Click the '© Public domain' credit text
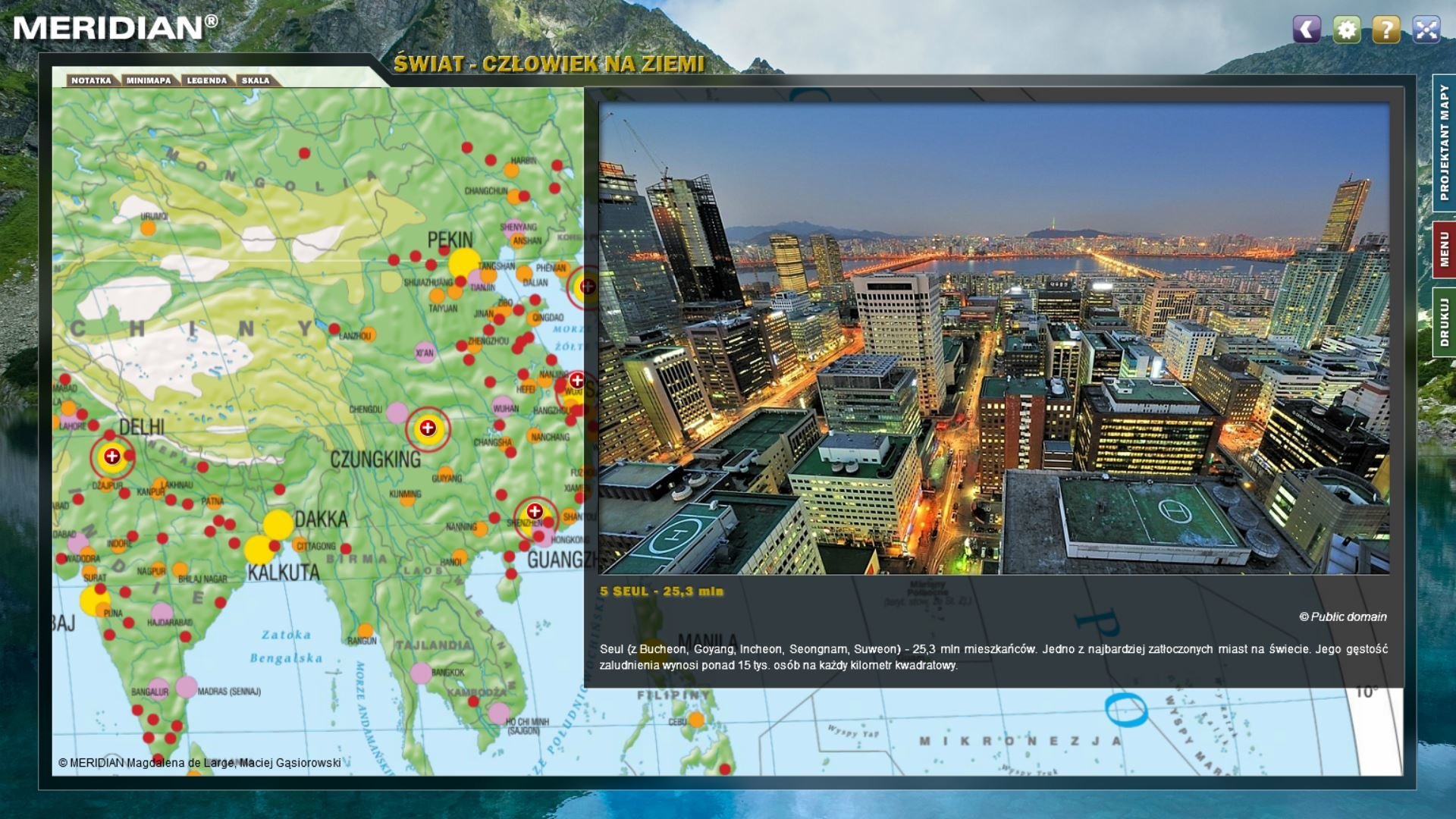This screenshot has height=819, width=1456. [1343, 617]
